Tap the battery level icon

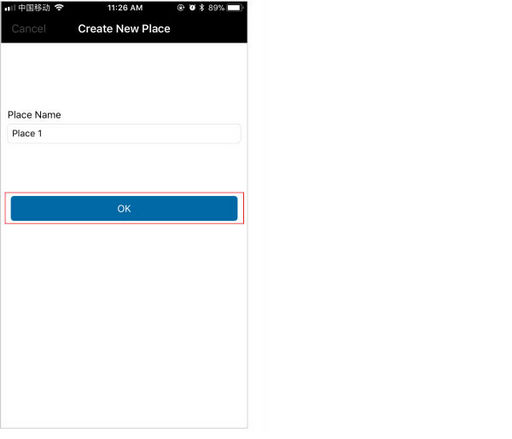(x=235, y=8)
